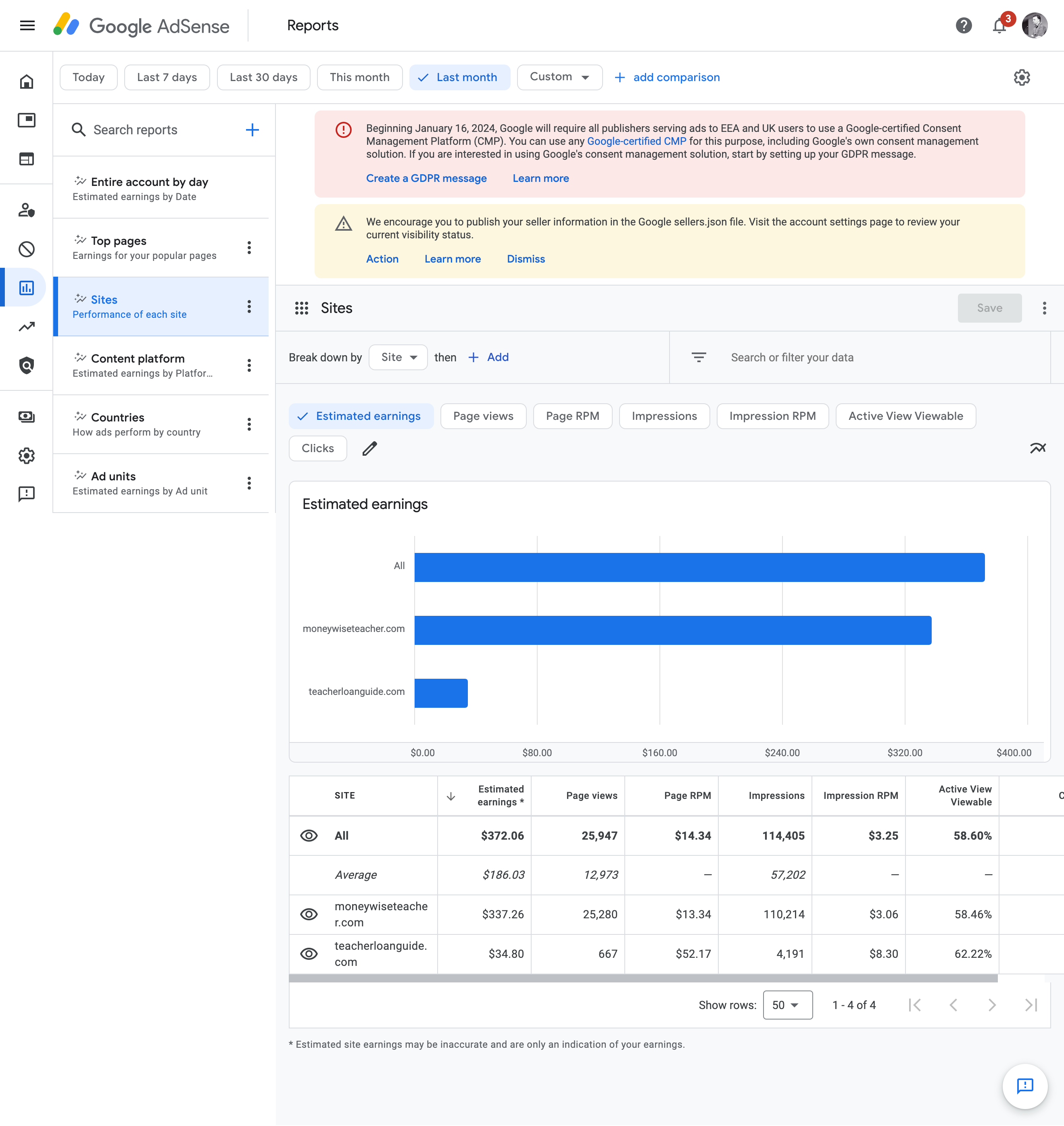This screenshot has height=1126, width=1064.
Task: Open the Site breakdown dropdown
Action: pos(398,357)
